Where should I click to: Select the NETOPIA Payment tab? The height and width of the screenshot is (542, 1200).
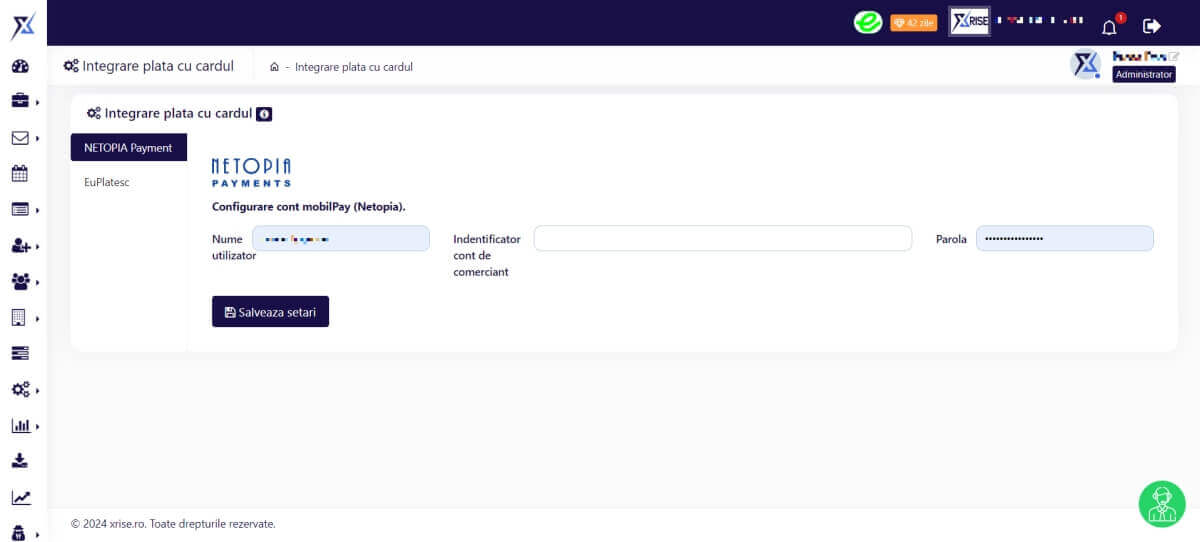(128, 147)
